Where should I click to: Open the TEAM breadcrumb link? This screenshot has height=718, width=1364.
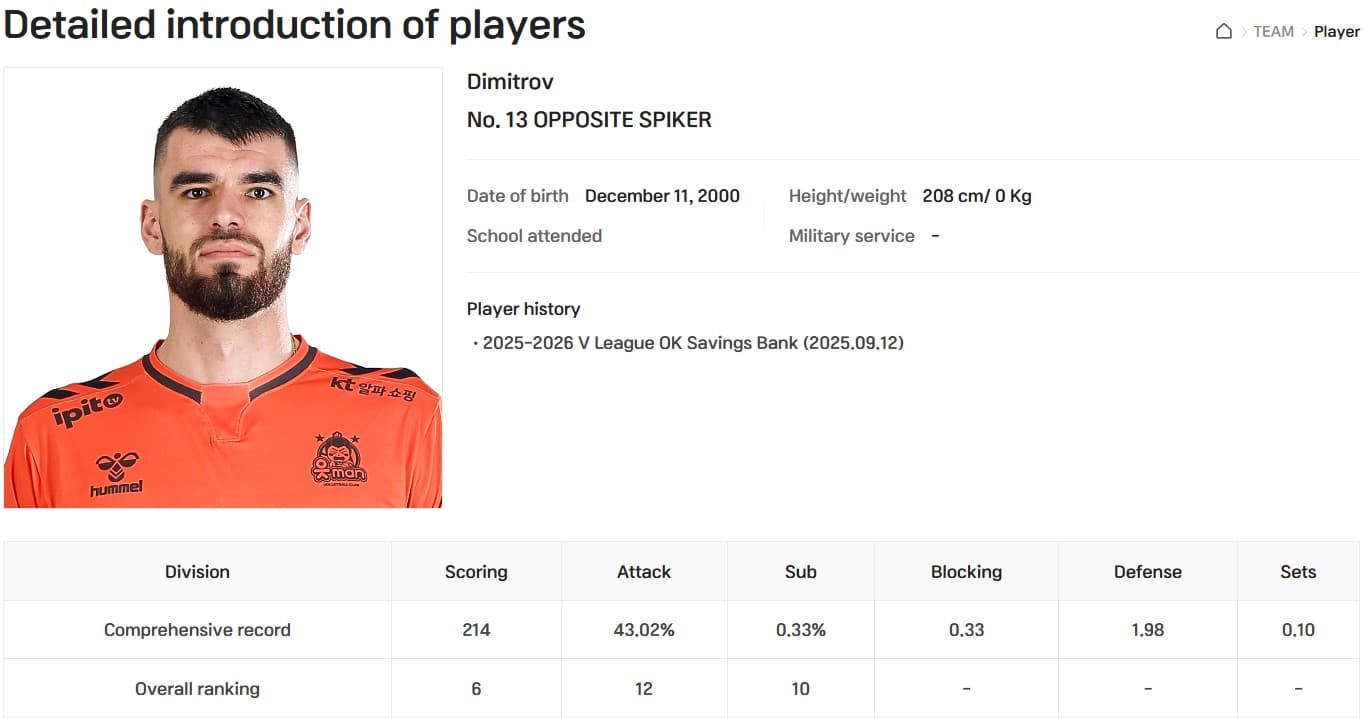click(x=1273, y=31)
